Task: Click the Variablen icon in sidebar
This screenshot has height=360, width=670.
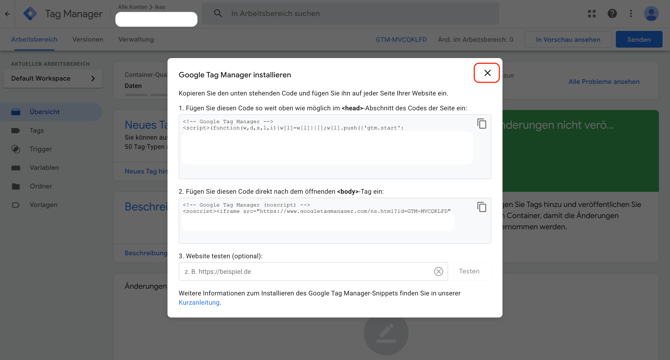Action: (16, 167)
